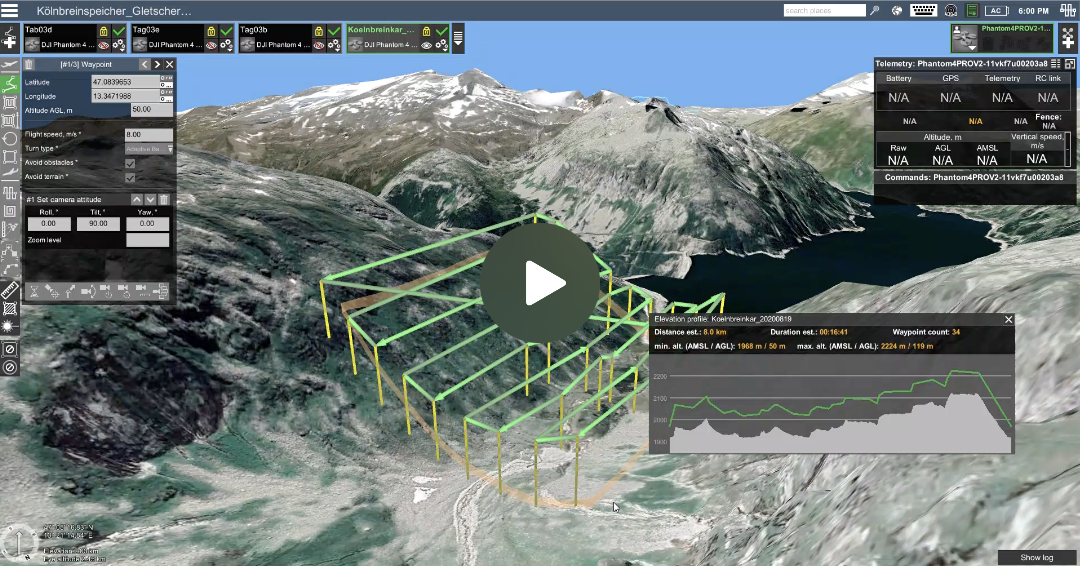Image resolution: width=1080 pixels, height=568 pixels.
Task: Click the Show log button
Action: [1036, 557]
